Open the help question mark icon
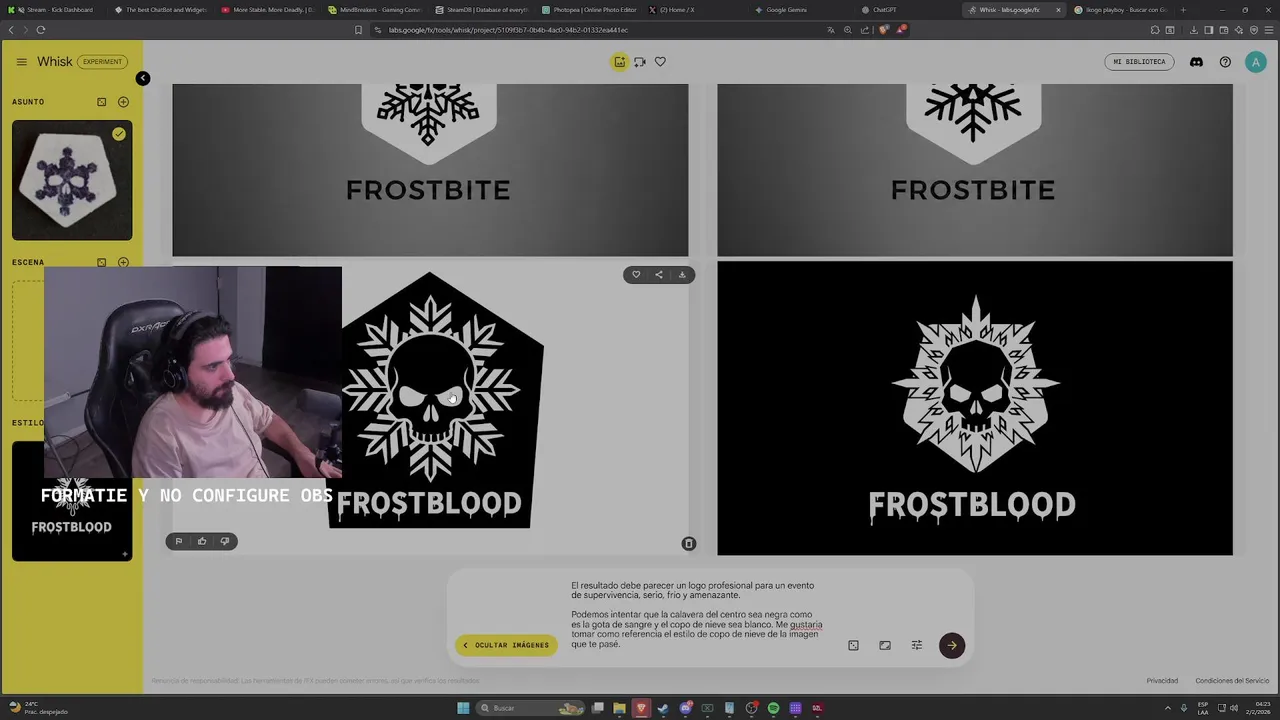The image size is (1280, 720). [x=1225, y=62]
